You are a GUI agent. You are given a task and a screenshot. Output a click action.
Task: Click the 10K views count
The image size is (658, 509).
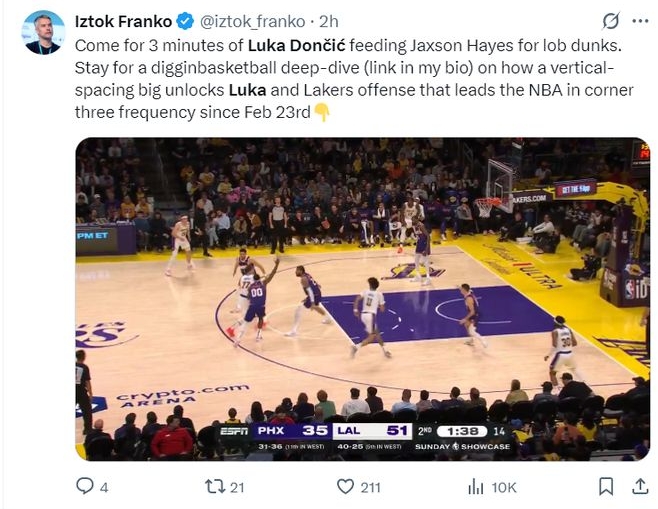click(505, 487)
